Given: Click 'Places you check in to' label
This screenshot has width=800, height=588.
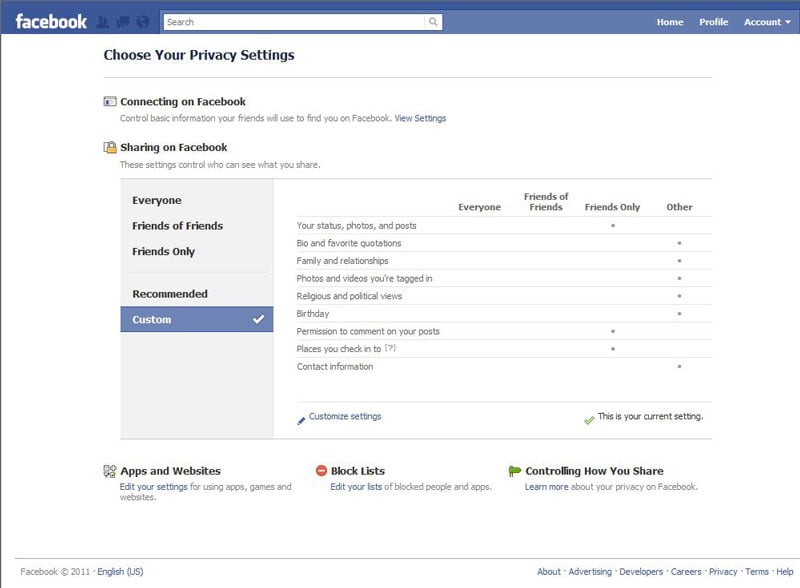Looking at the screenshot, I should click(339, 349).
